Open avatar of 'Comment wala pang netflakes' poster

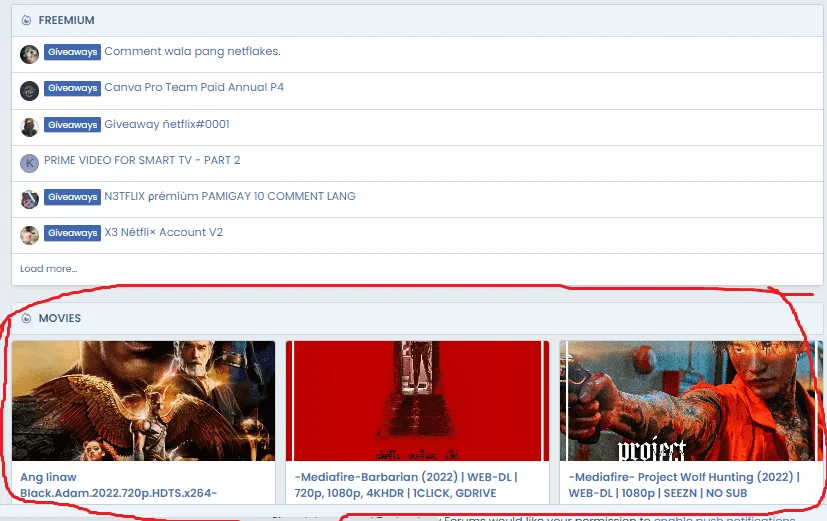30,54
